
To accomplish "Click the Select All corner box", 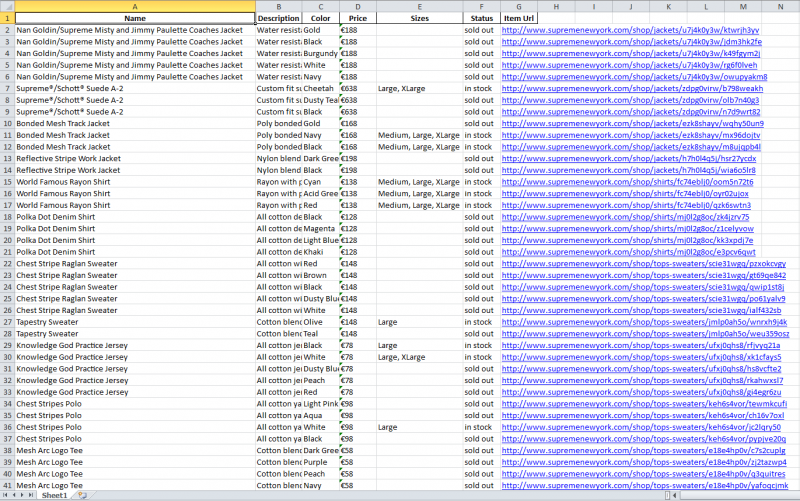I will [7, 6].
